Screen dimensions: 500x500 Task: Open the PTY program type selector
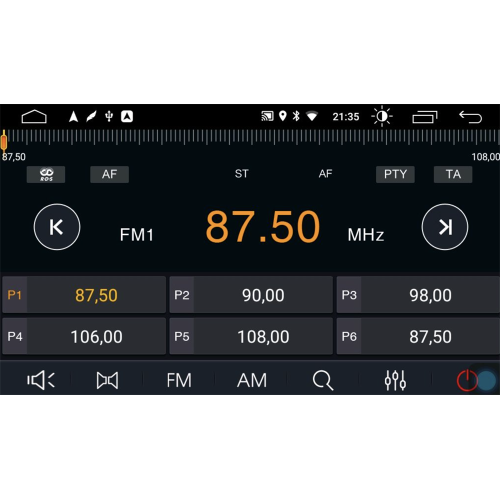click(x=395, y=174)
